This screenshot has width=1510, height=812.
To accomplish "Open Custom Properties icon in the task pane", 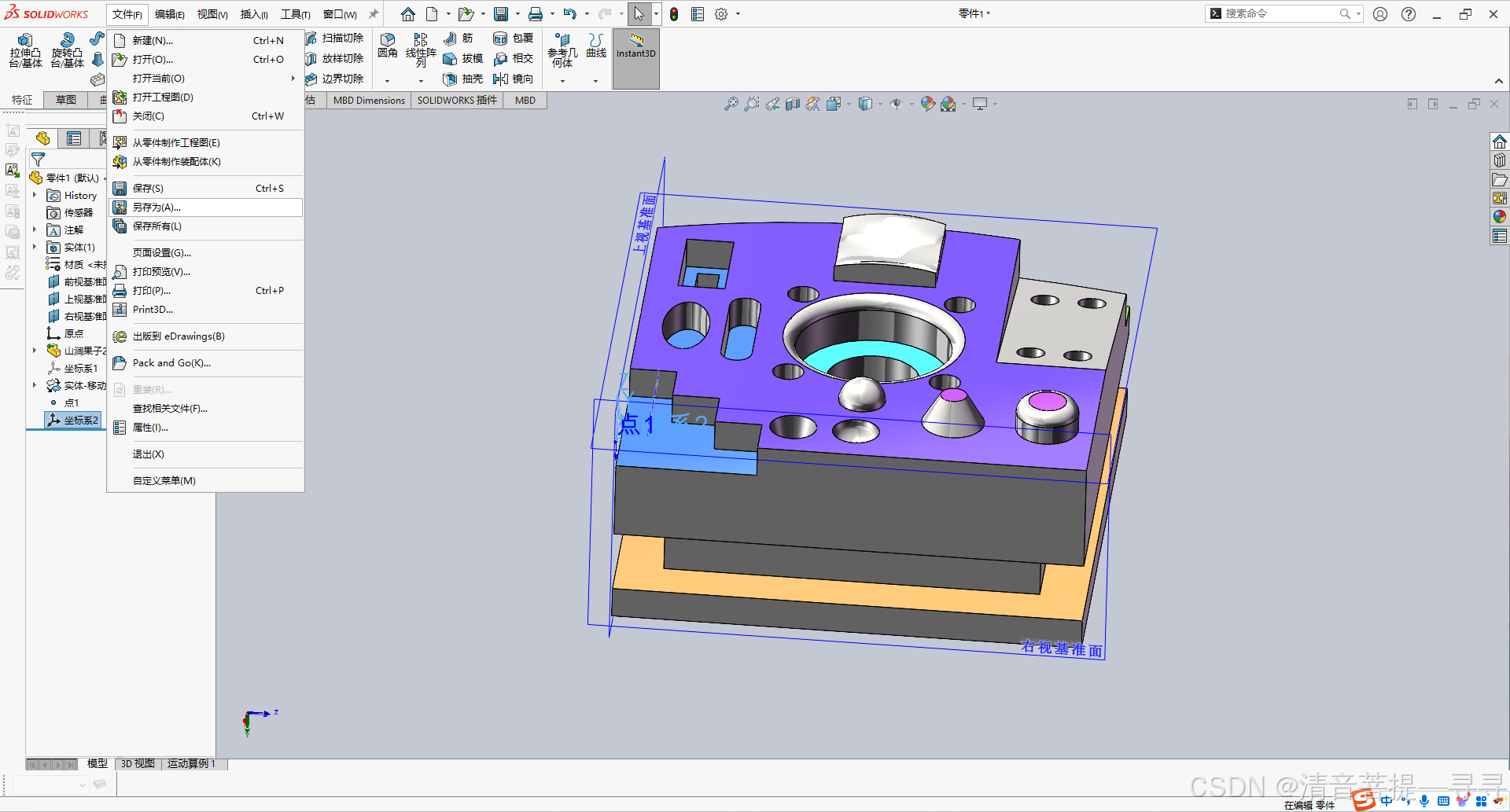I will click(1500, 236).
